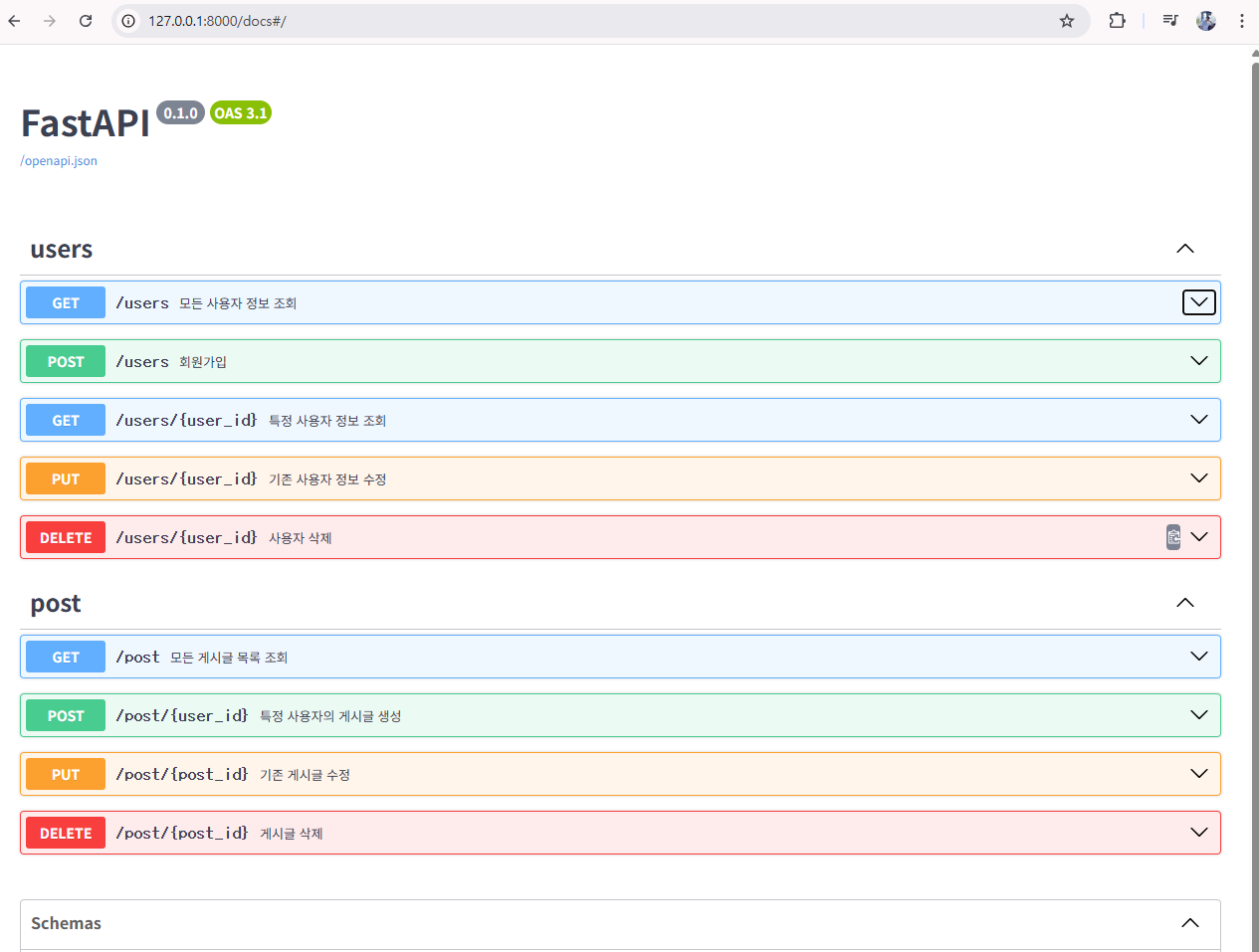Expand POST /post/{user_id} chevron

point(1199,715)
